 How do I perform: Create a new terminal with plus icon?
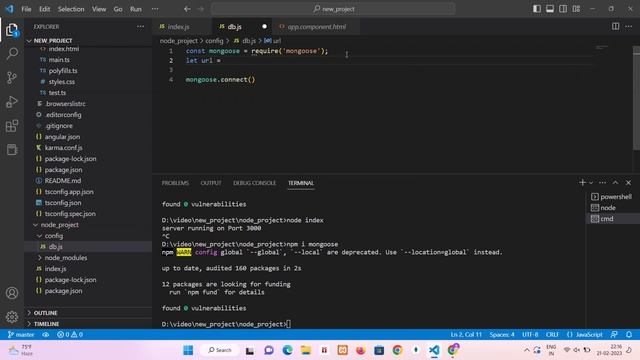582,182
